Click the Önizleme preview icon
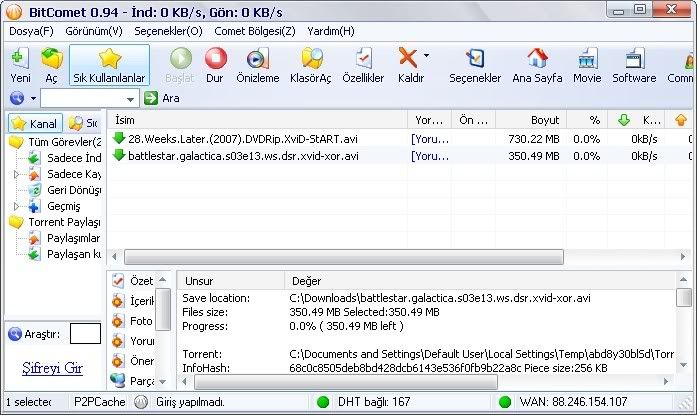The image size is (697, 415). point(257,59)
